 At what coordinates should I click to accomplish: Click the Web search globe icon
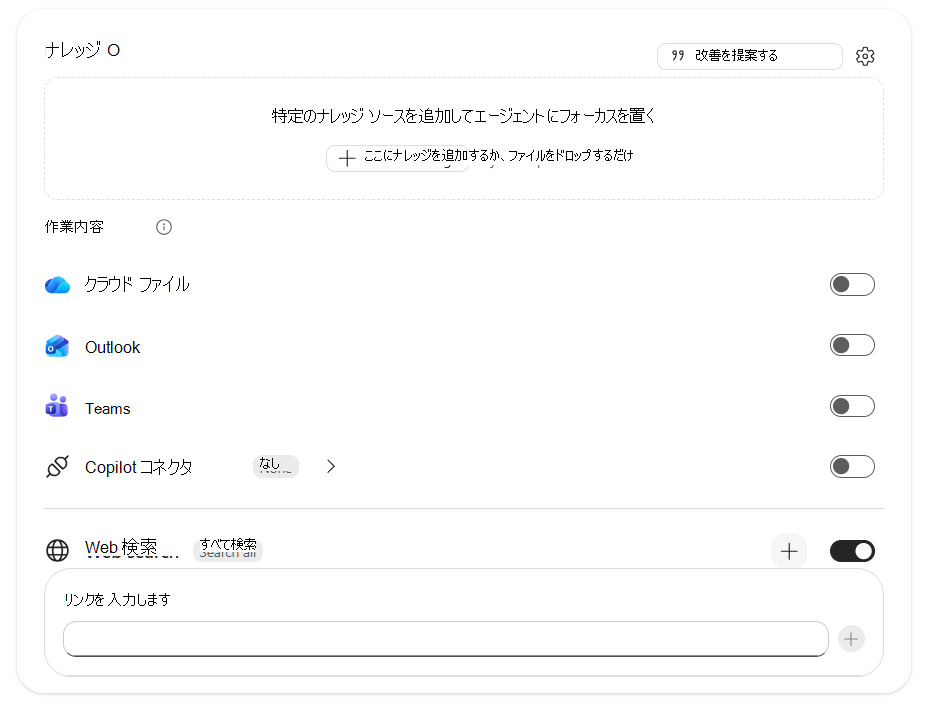[x=57, y=550]
